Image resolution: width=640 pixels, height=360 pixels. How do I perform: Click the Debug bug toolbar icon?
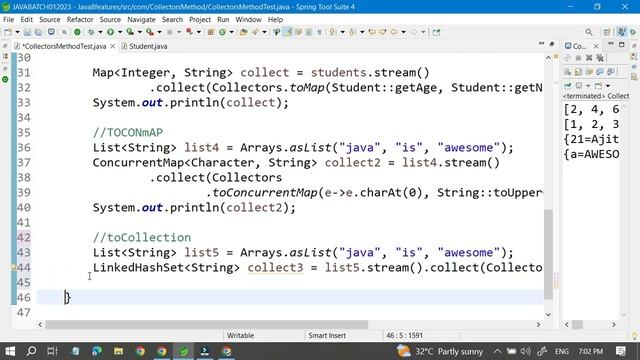[x=91, y=32]
